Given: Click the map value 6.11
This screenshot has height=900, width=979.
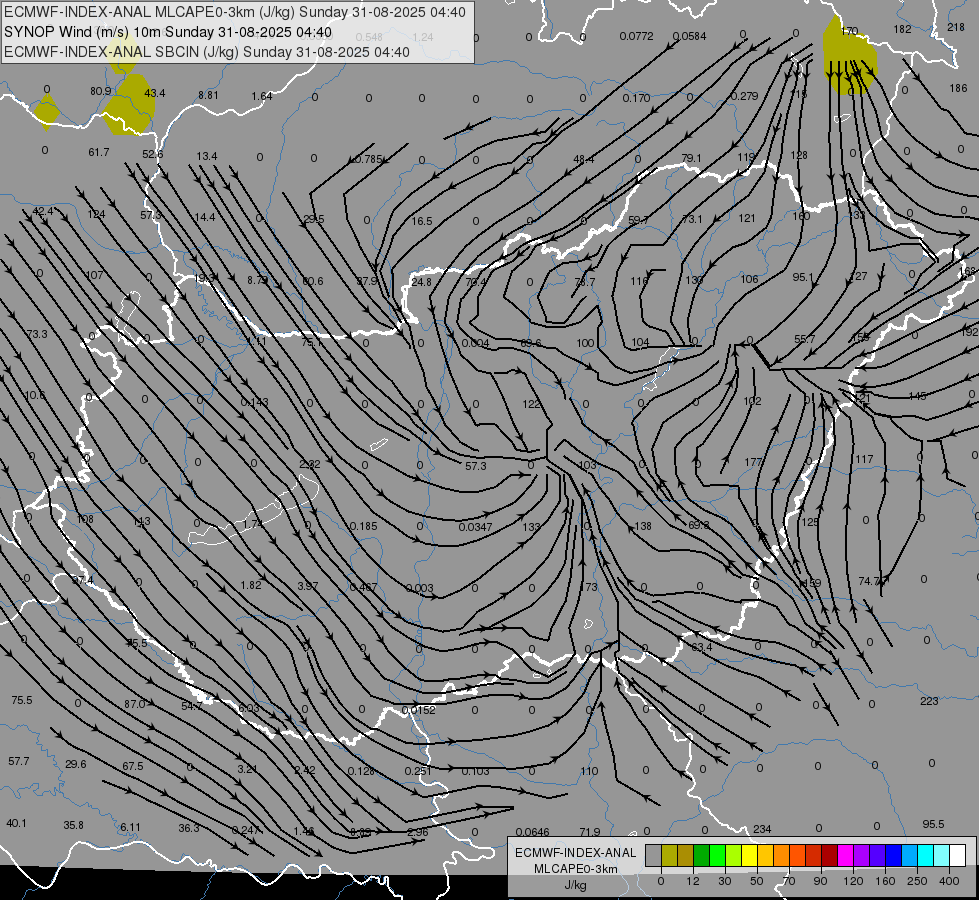Looking at the screenshot, I should tap(130, 826).
